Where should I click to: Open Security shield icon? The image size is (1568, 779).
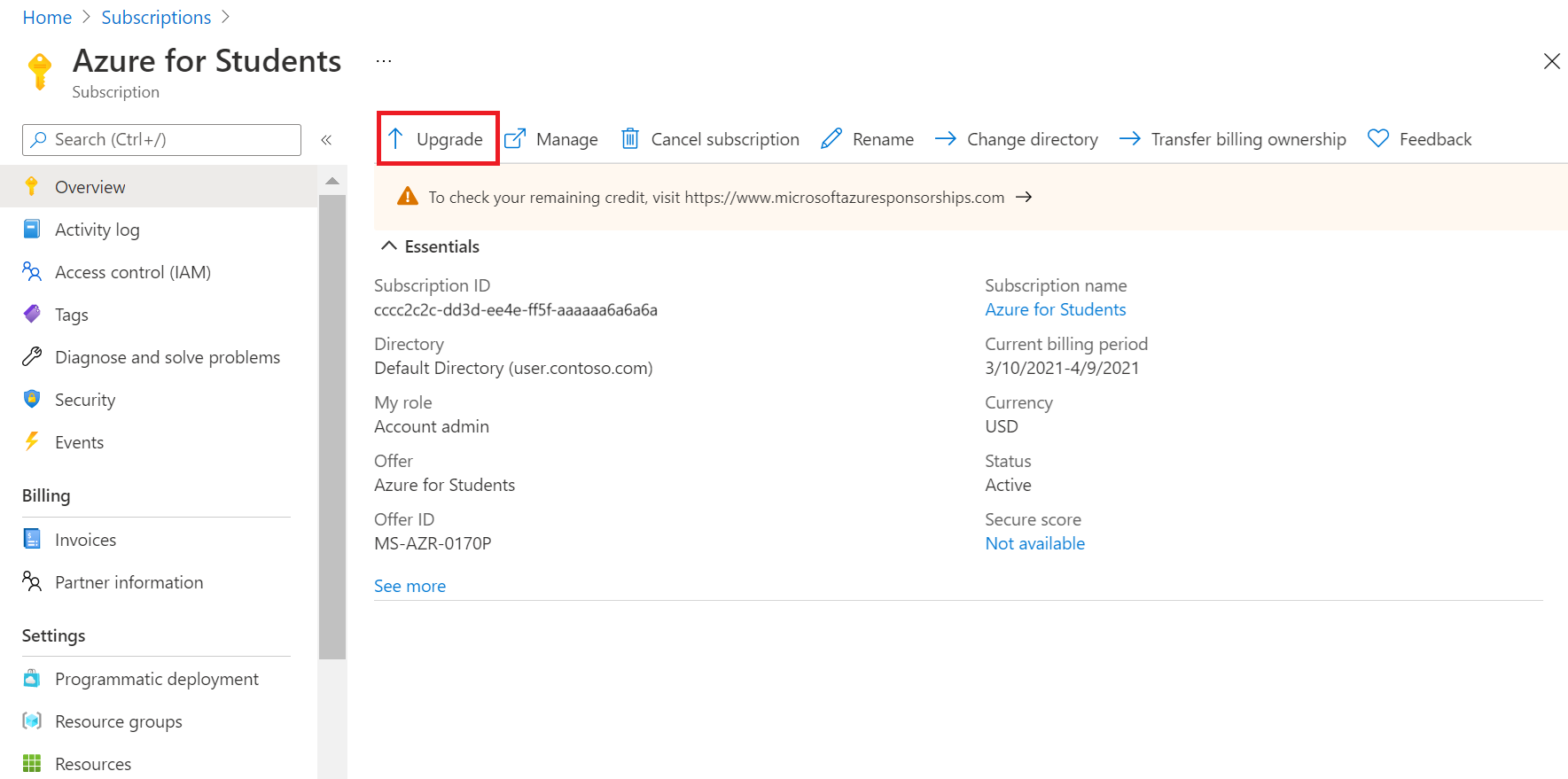tap(32, 400)
